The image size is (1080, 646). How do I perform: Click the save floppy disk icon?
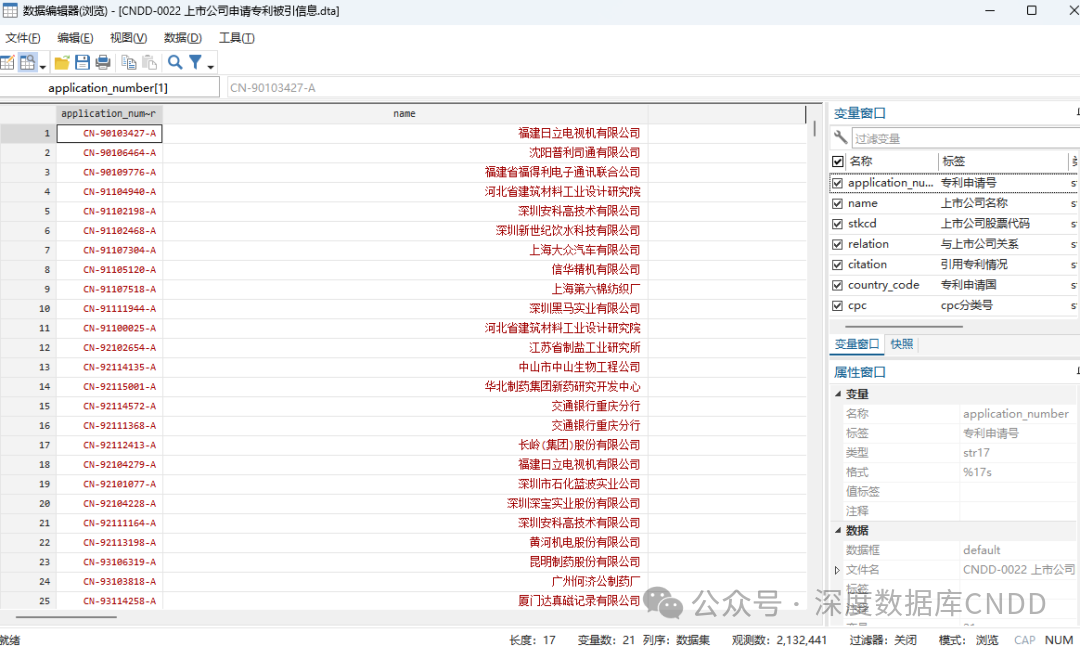click(x=82, y=63)
